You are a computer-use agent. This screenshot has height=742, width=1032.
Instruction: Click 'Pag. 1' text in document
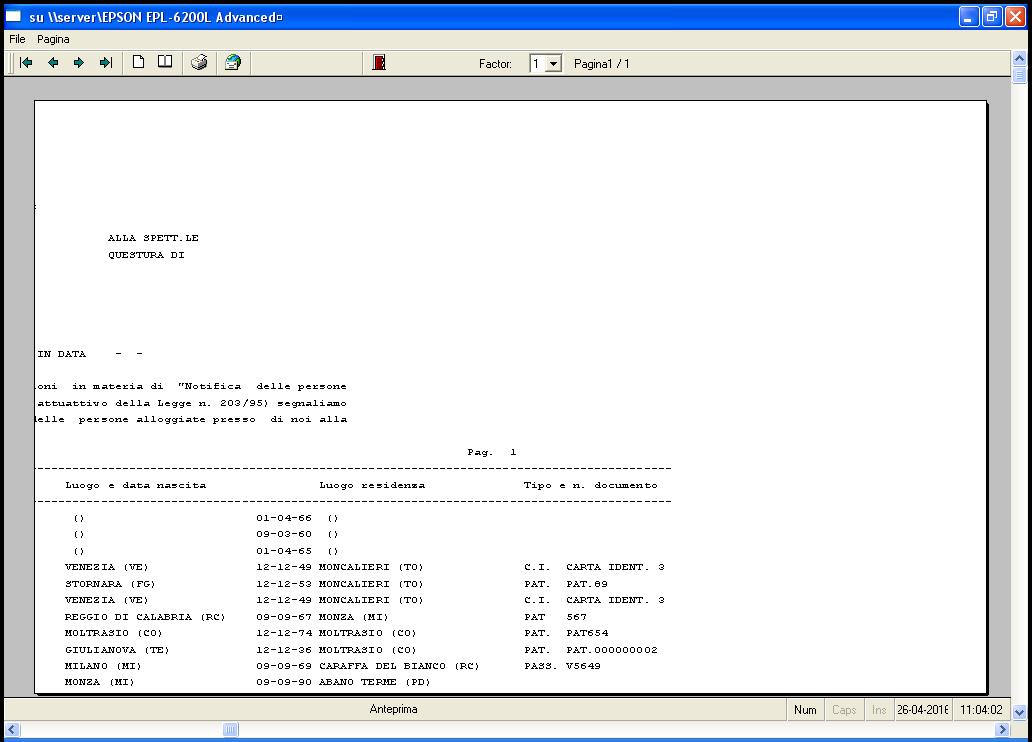pos(492,452)
